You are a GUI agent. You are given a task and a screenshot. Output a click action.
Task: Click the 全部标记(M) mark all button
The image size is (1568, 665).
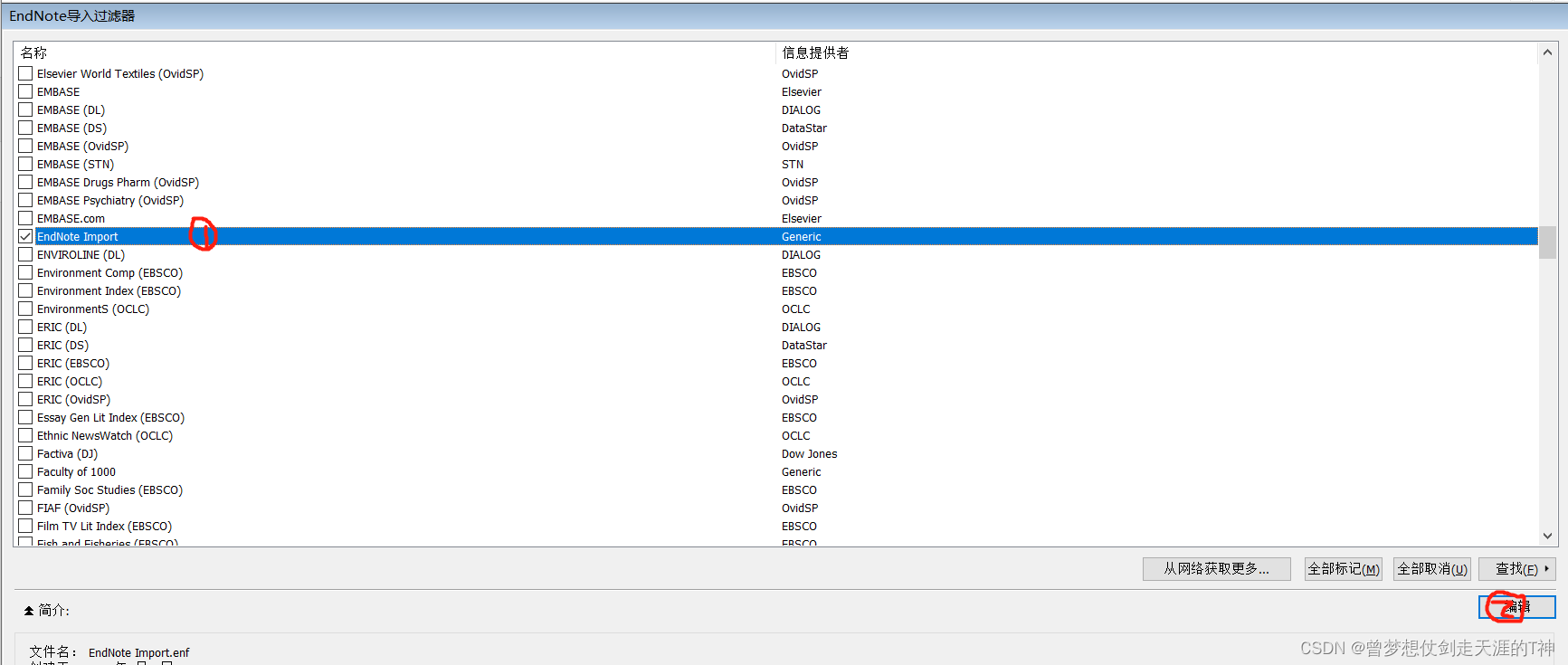point(1343,569)
